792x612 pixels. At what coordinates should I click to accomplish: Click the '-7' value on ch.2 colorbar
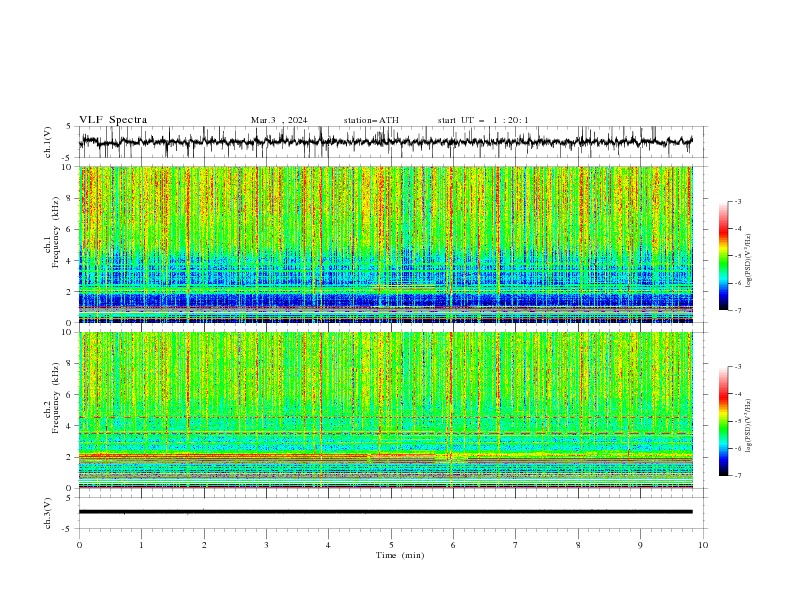click(738, 475)
